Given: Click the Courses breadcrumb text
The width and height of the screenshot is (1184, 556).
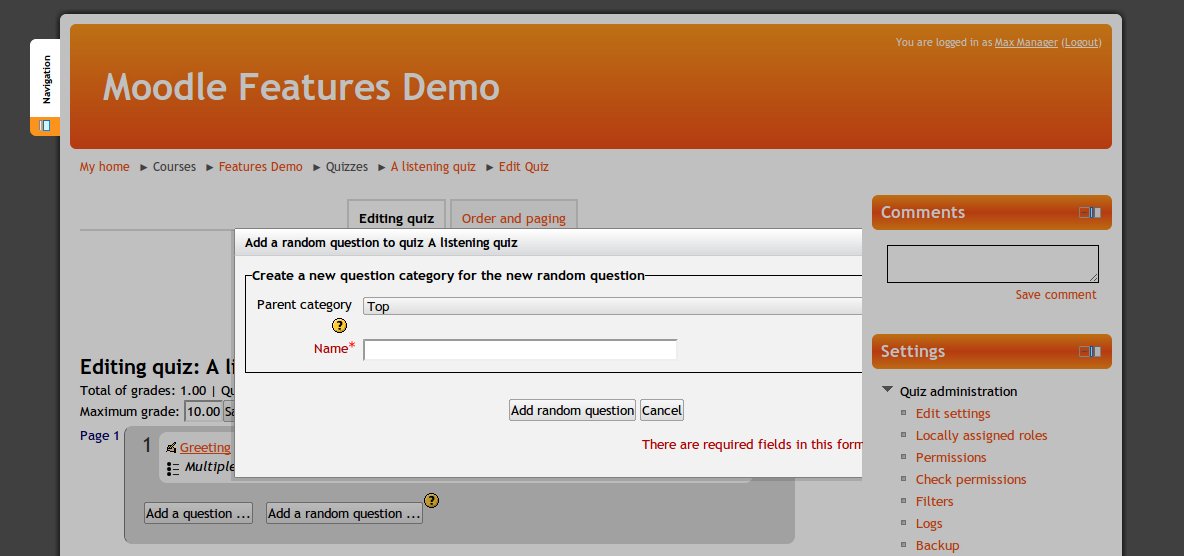Looking at the screenshot, I should coord(174,167).
